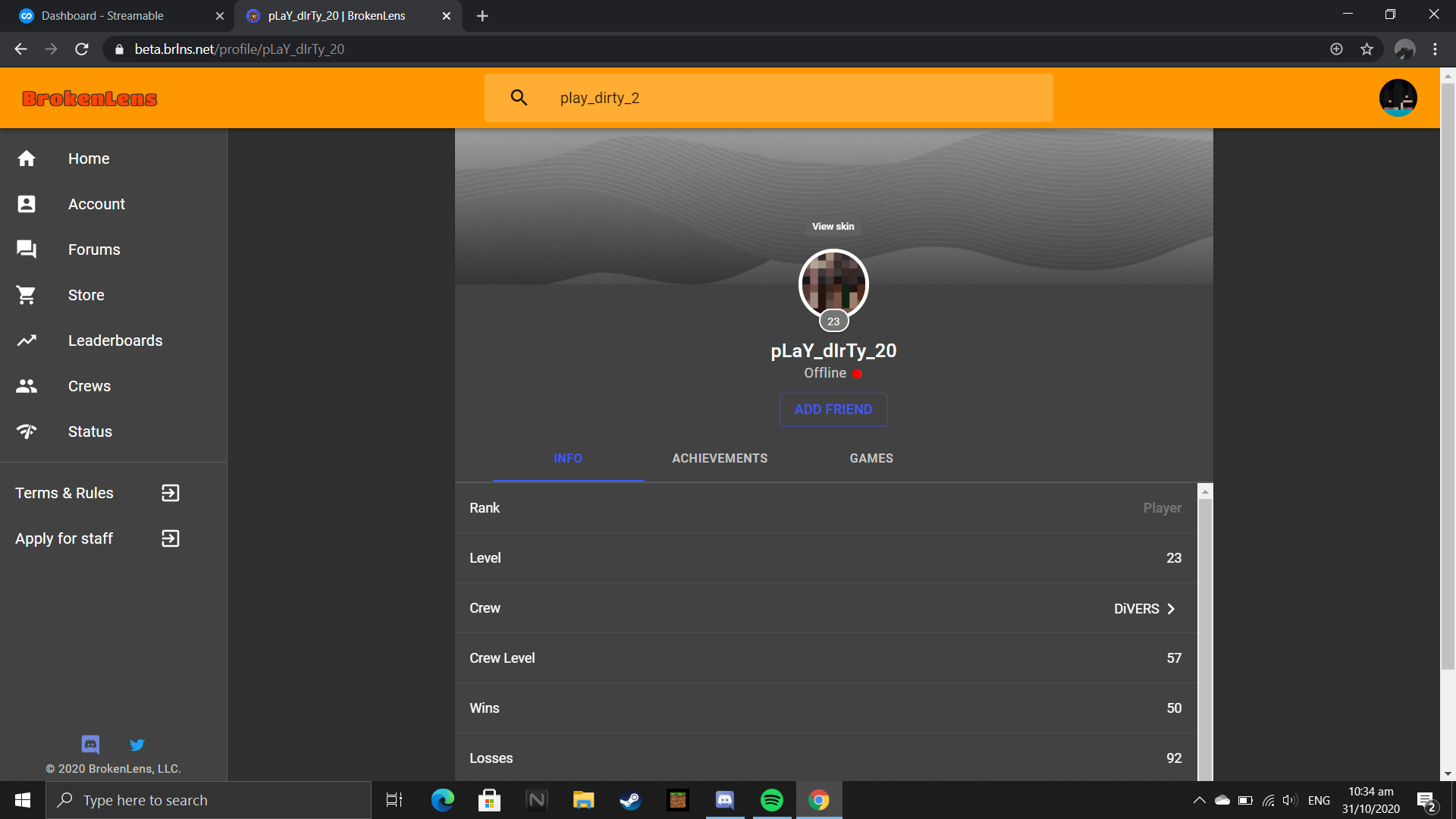Click the Crew Level row showing 57
1456x819 pixels.
pyautogui.click(x=826, y=658)
